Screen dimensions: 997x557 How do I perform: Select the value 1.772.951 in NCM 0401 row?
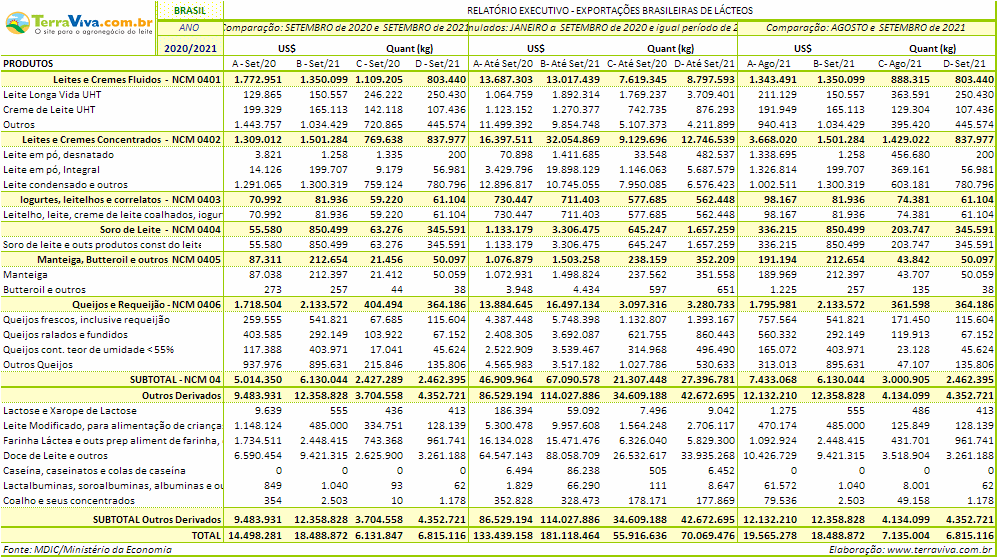click(258, 79)
